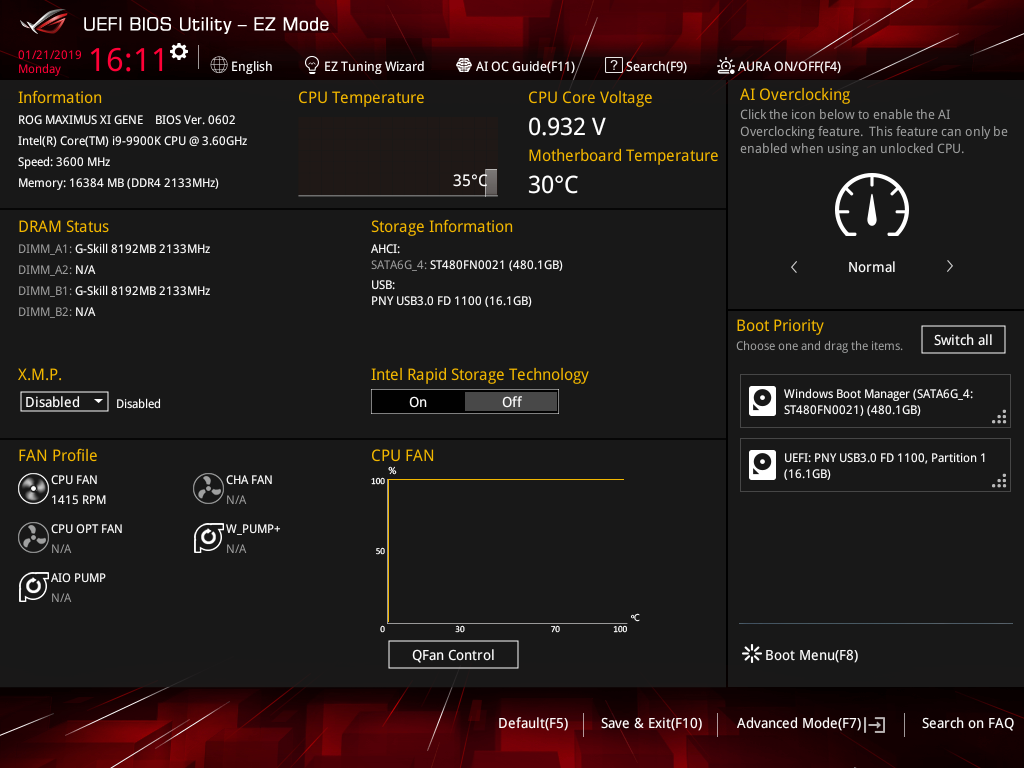This screenshot has height=768, width=1024.
Task: Click the AIO PUMP pump icon
Action: point(33,586)
